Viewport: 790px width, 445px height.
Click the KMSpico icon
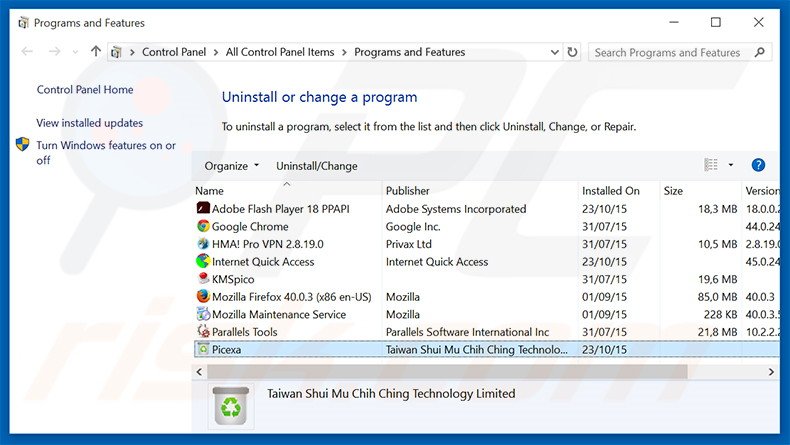coord(203,278)
